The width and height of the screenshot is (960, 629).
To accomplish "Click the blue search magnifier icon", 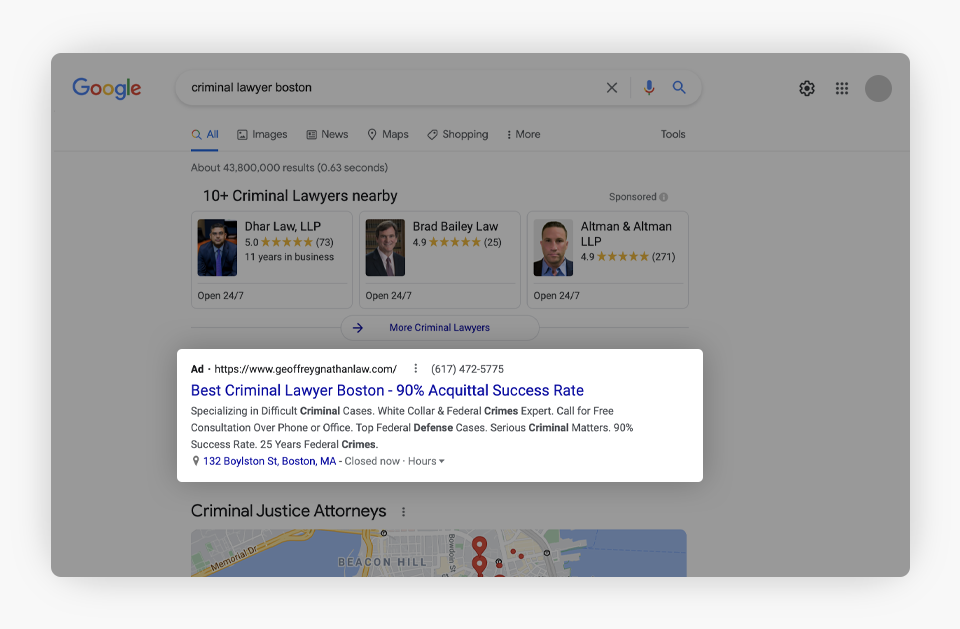I will [679, 88].
